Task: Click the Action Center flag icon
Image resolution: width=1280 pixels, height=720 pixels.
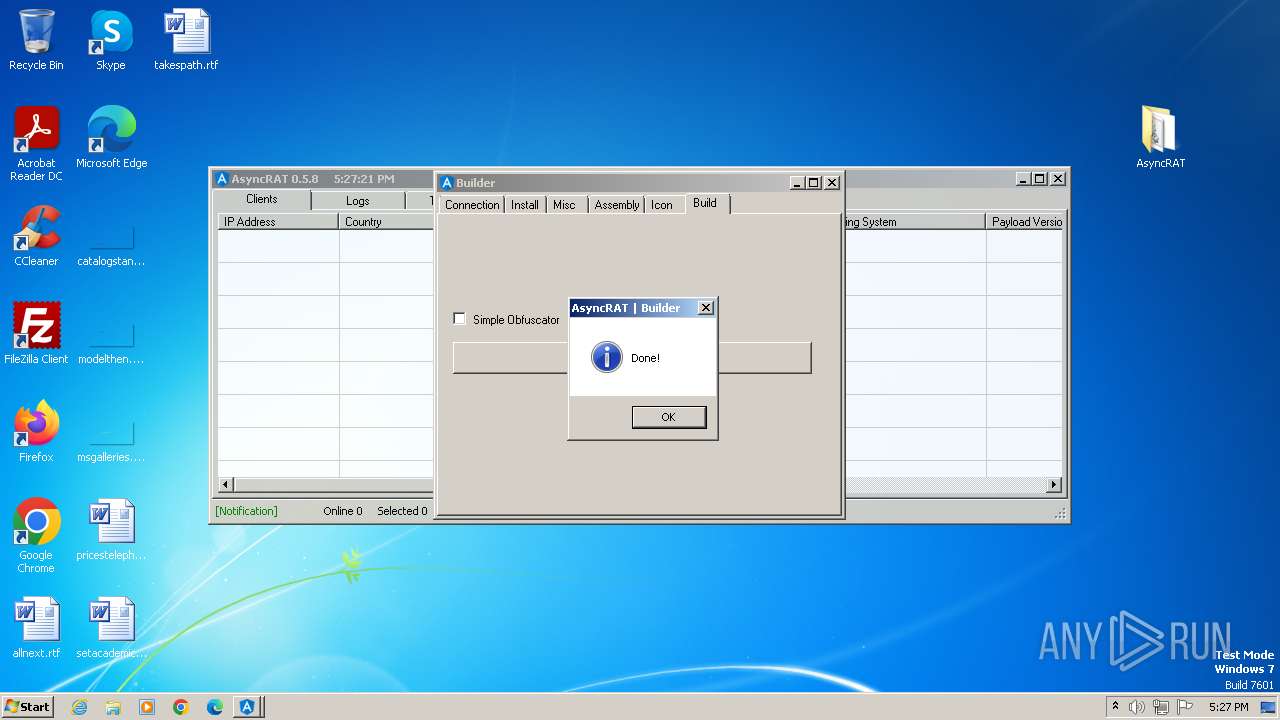Action: (x=1185, y=707)
